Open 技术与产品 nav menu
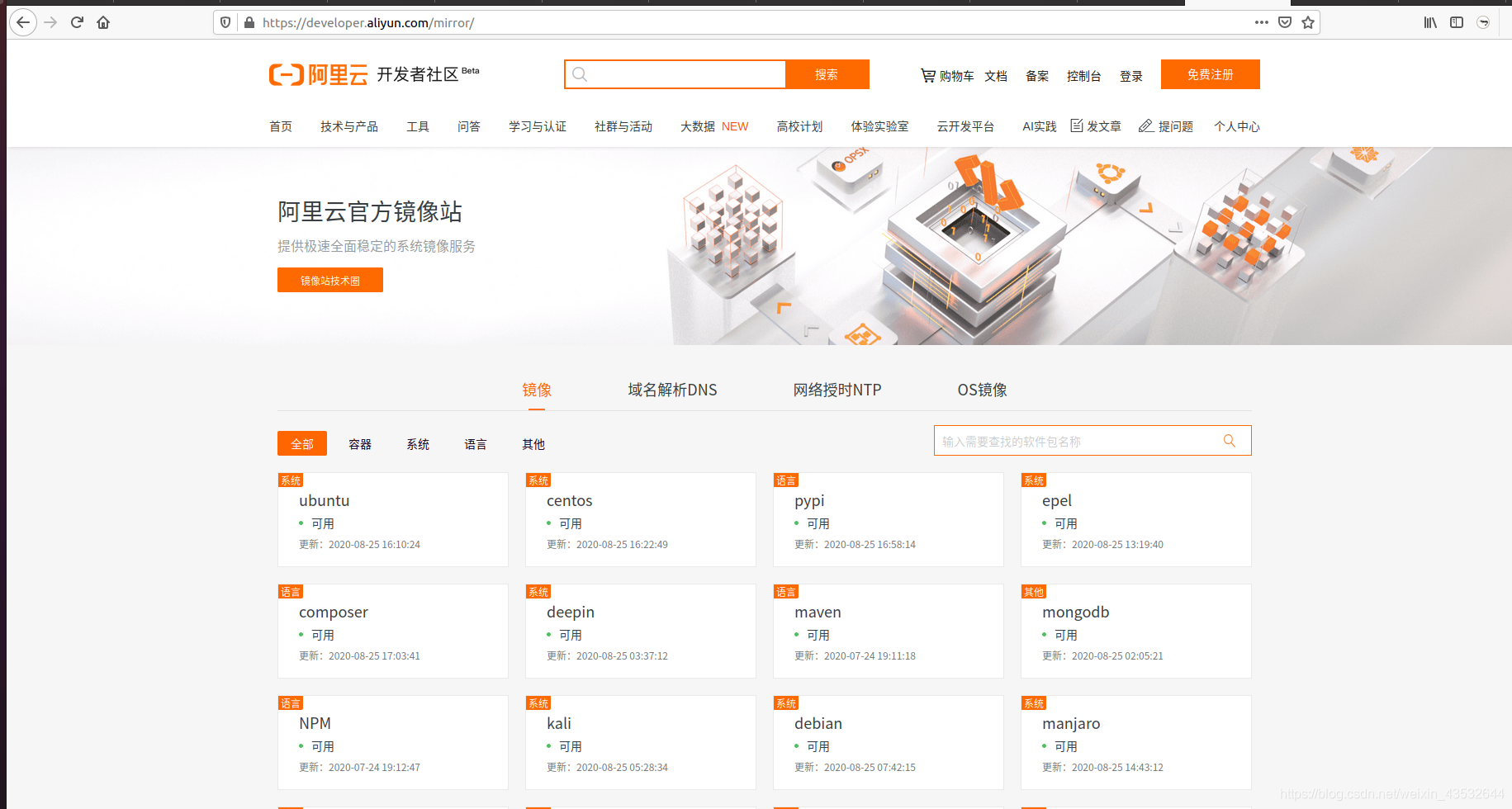 [x=349, y=126]
